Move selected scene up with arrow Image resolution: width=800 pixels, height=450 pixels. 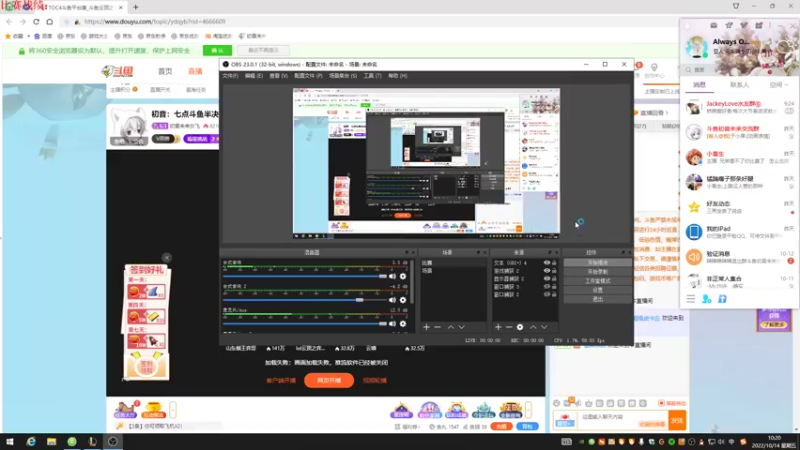click(451, 327)
